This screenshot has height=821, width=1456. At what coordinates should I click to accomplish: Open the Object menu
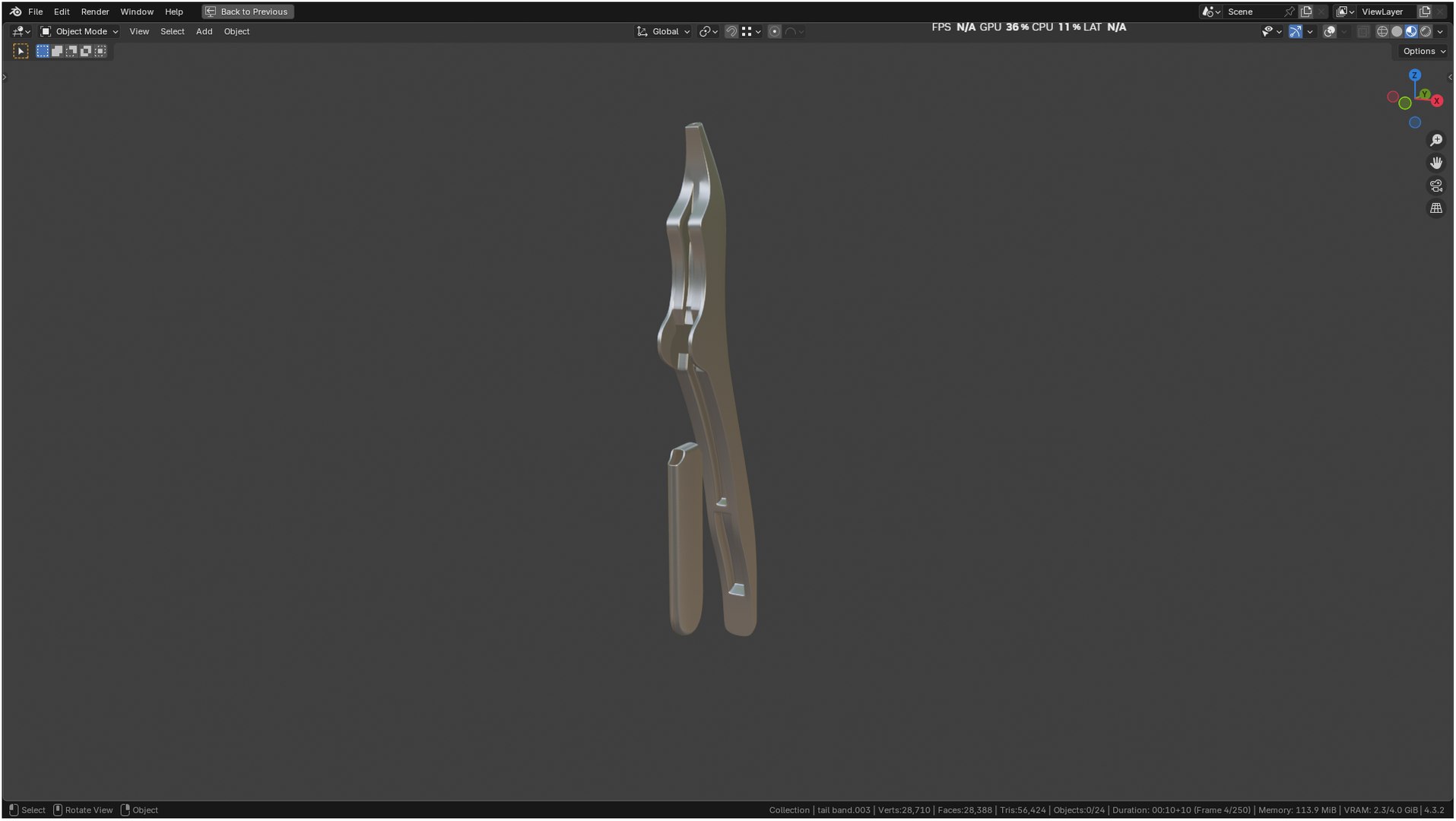click(x=236, y=31)
